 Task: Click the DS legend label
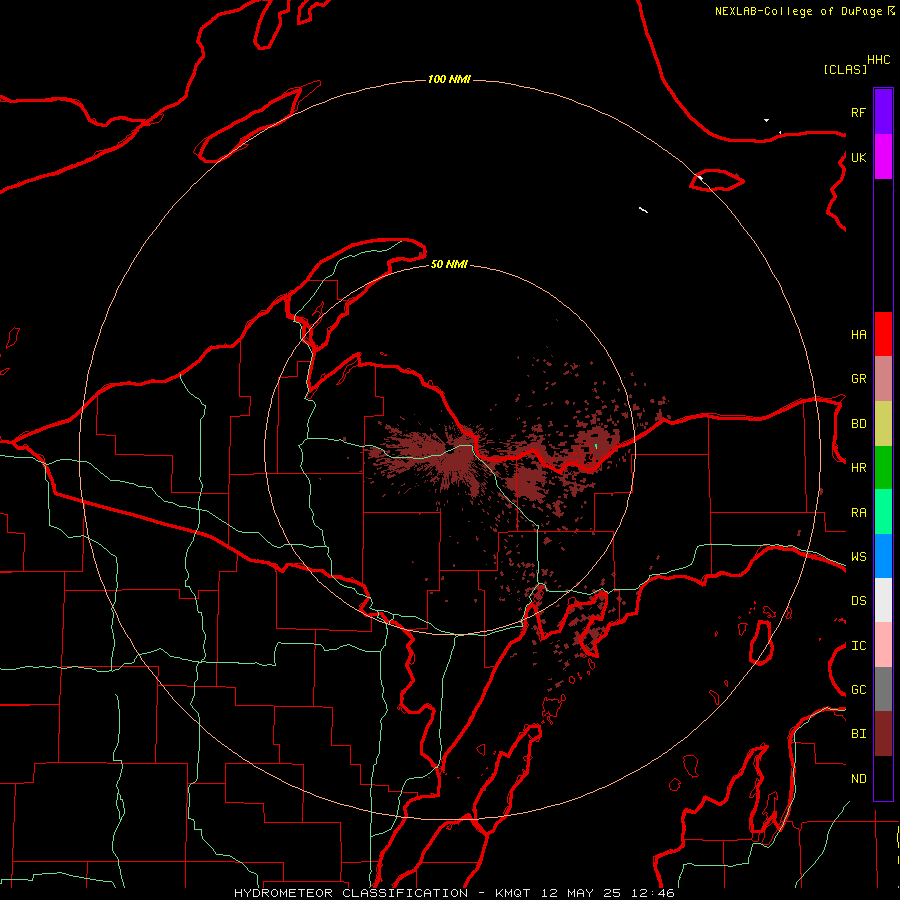click(858, 601)
